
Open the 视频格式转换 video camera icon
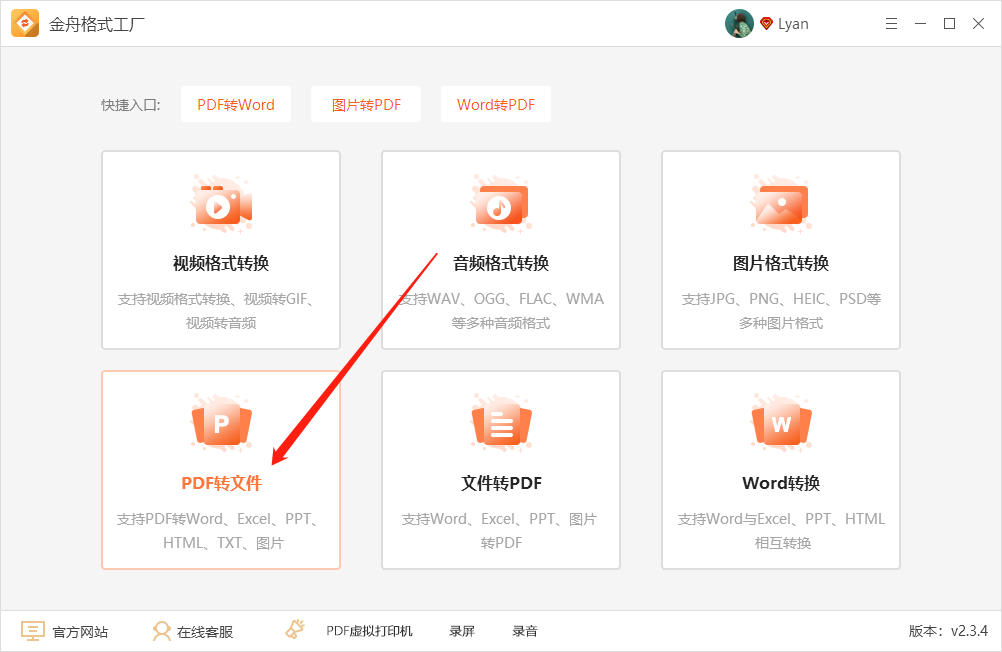point(220,203)
